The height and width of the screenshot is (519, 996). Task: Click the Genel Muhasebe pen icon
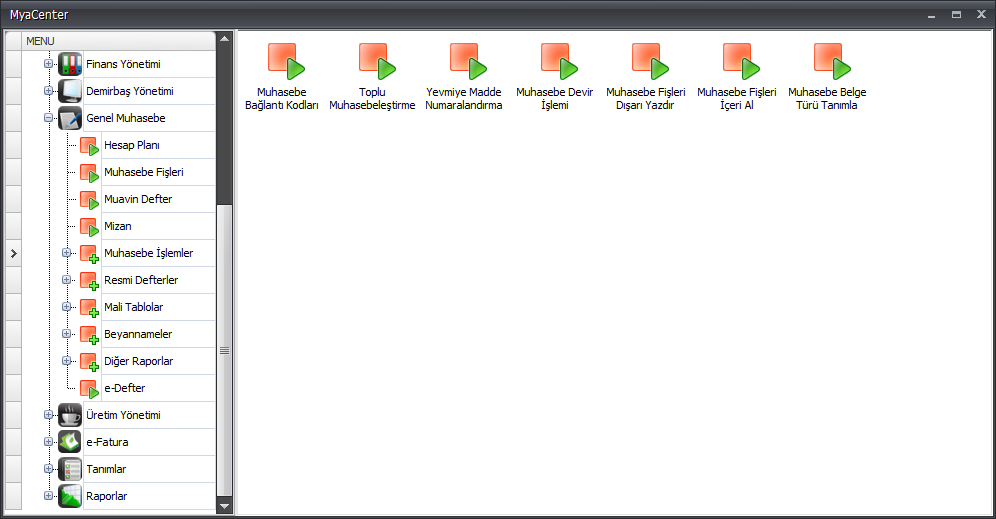[70, 118]
